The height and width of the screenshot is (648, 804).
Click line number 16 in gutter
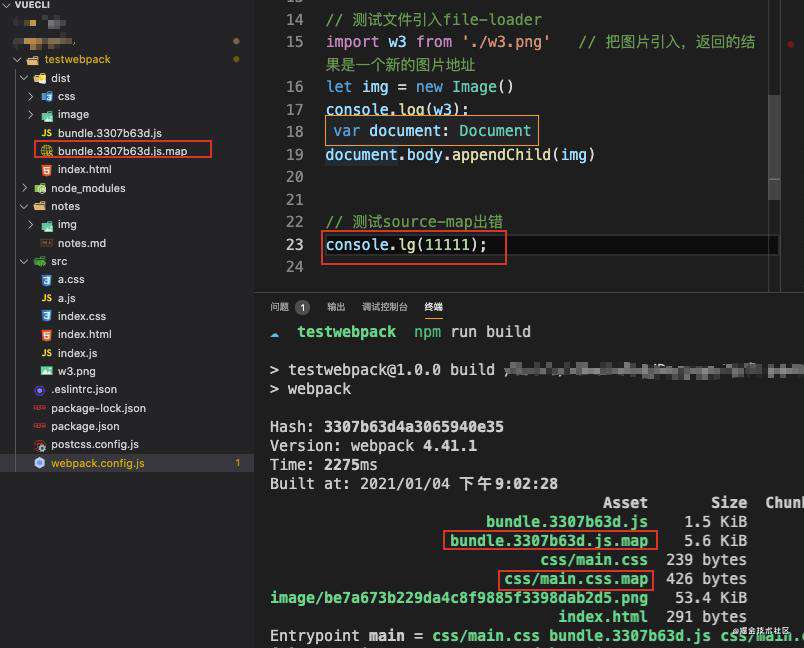[295, 87]
